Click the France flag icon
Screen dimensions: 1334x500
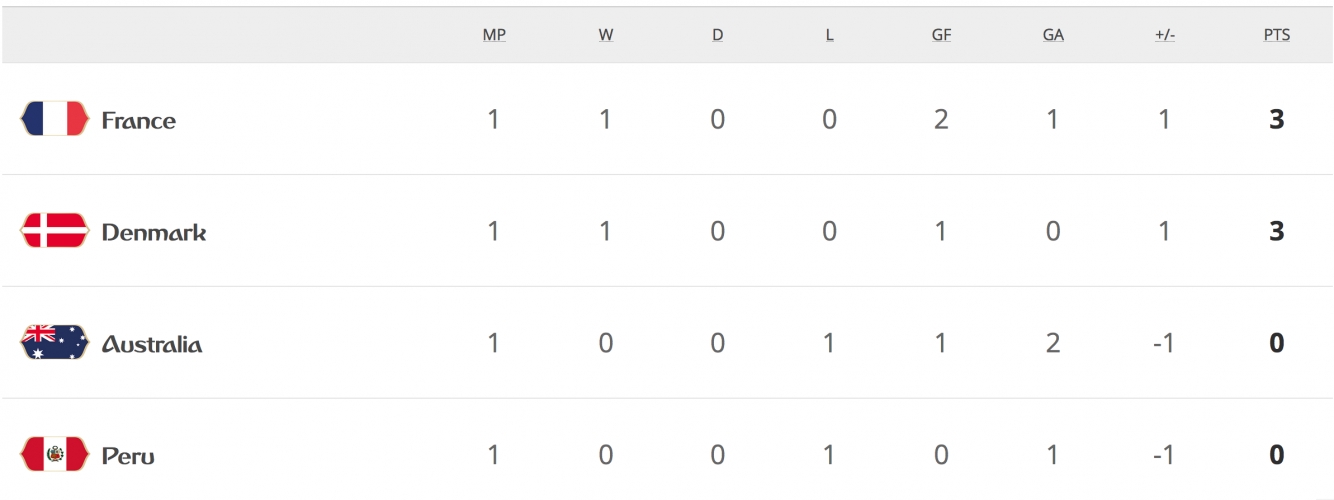click(x=54, y=119)
